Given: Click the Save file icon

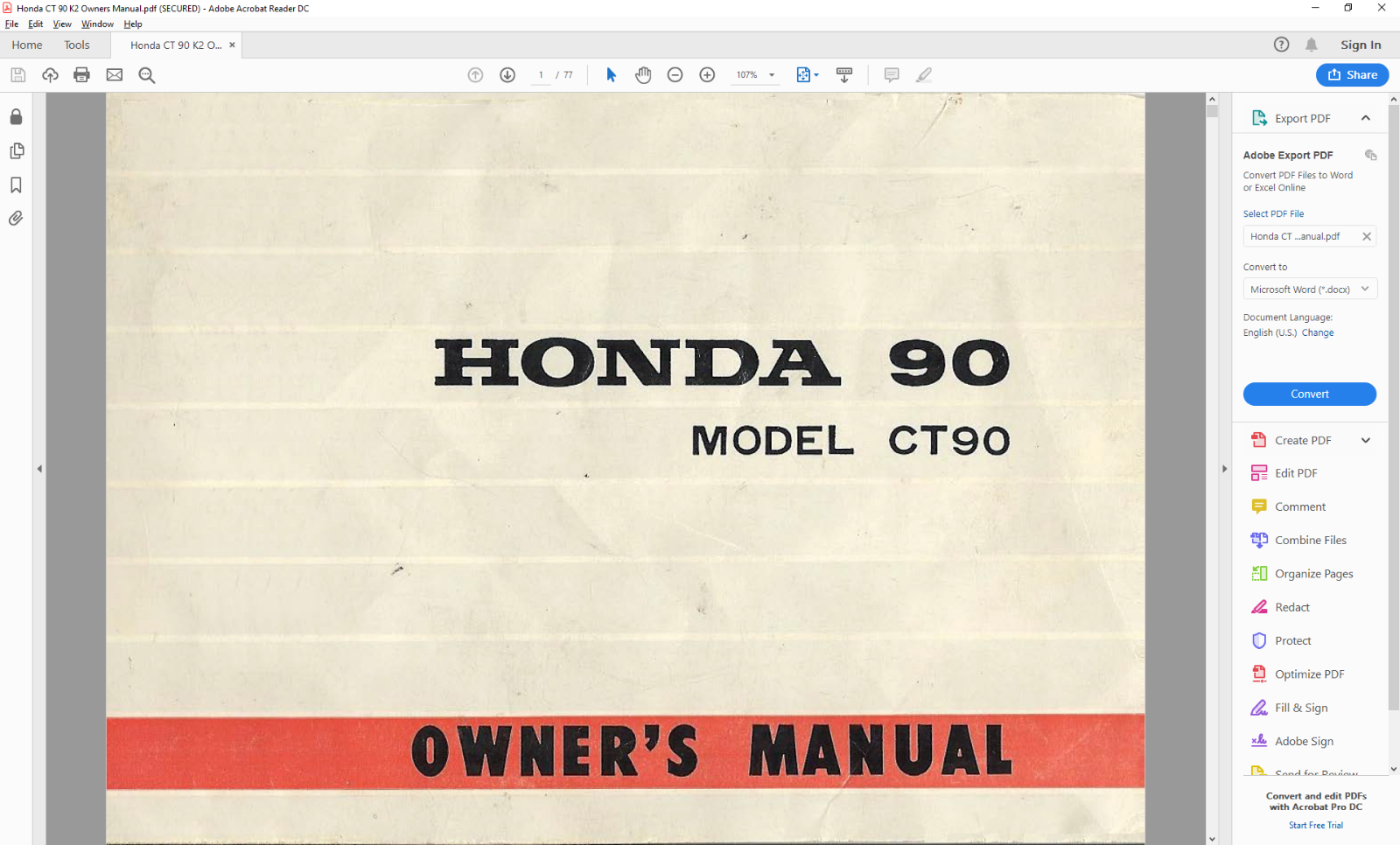Looking at the screenshot, I should click(x=17, y=75).
